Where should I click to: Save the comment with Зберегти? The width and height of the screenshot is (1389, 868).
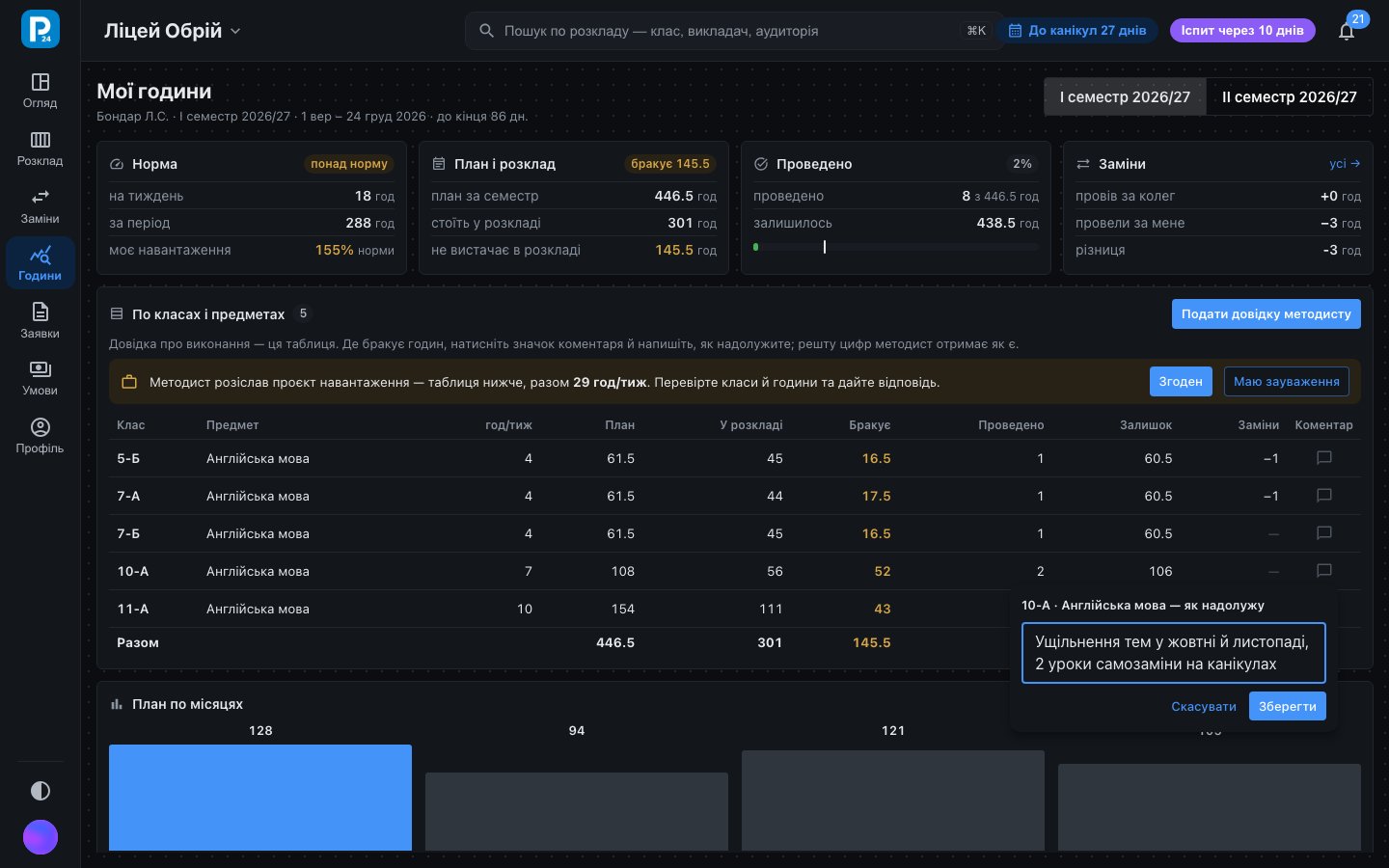(1288, 707)
